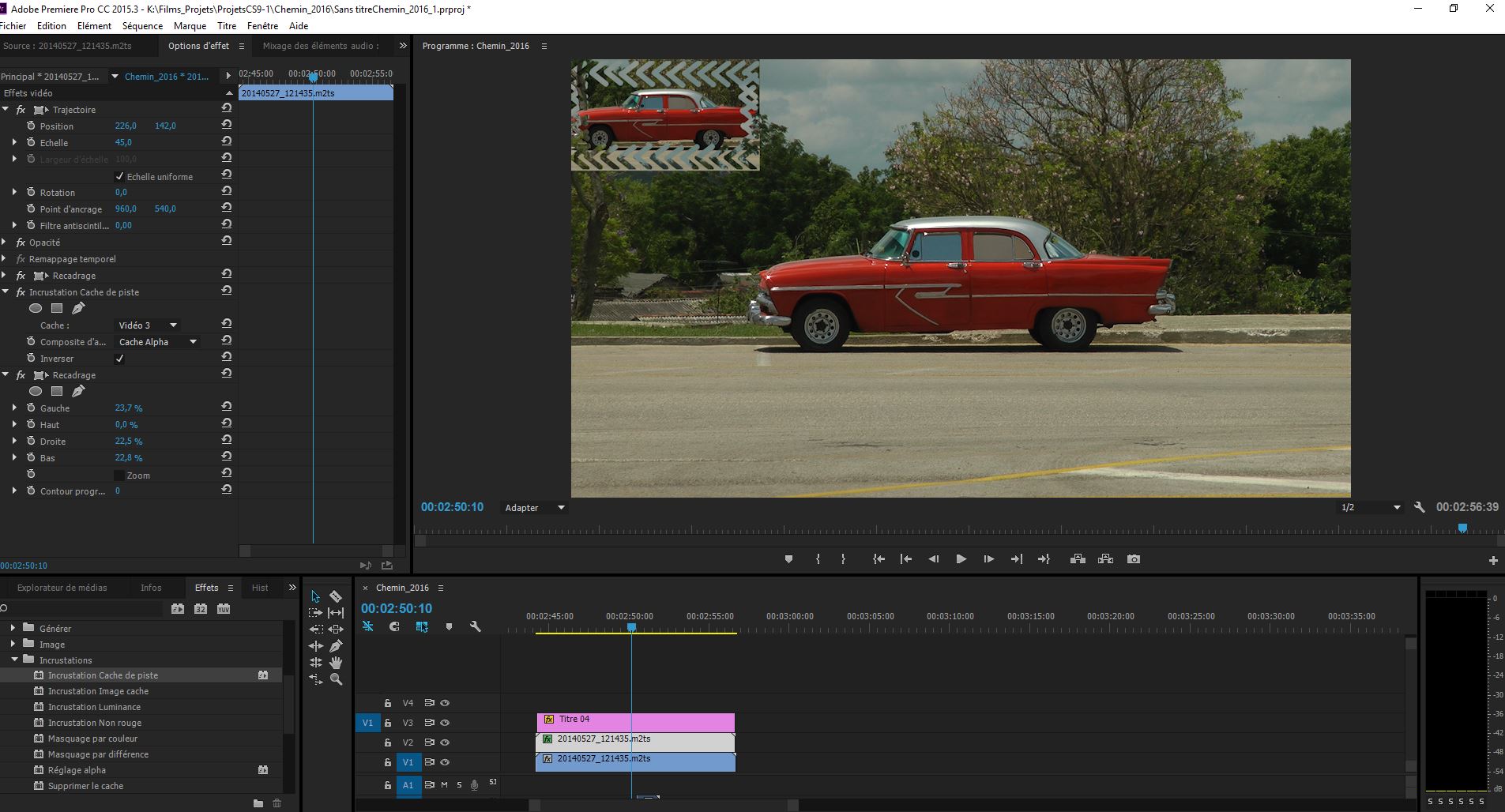Open the program monitor wrench settings
This screenshot has height=812, width=1505.
click(1419, 508)
